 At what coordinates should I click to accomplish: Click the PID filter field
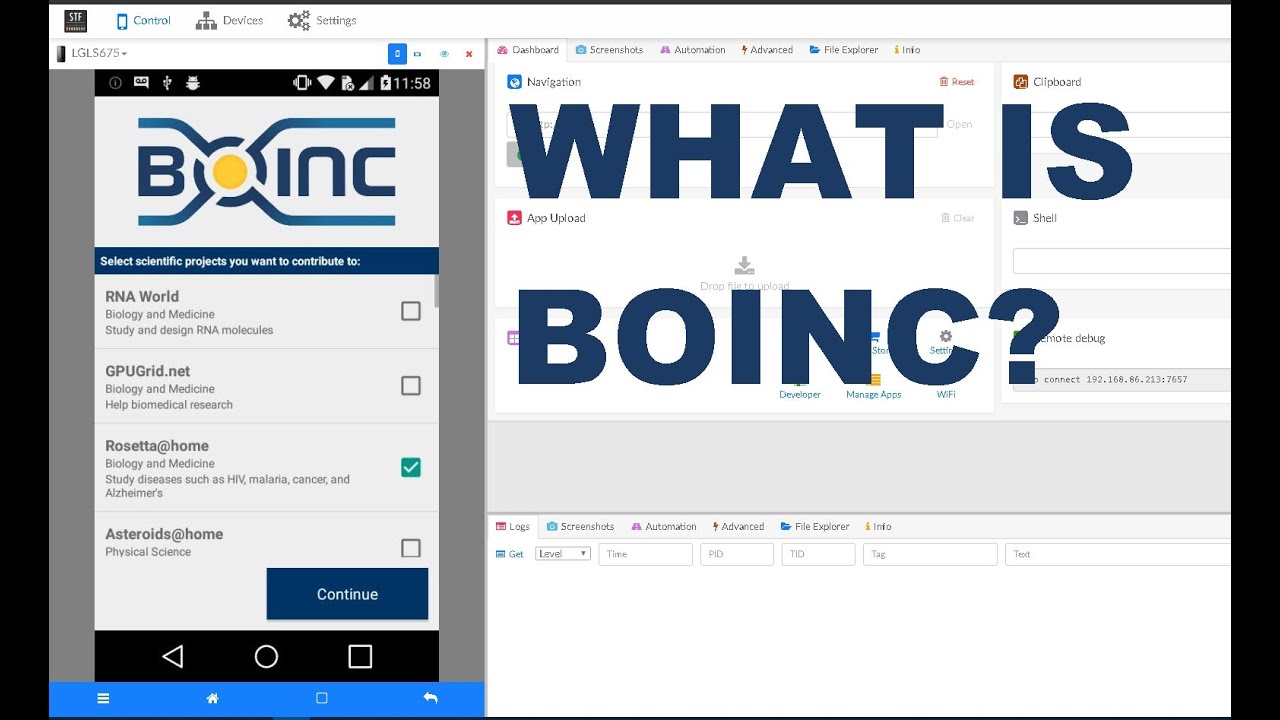tap(737, 554)
